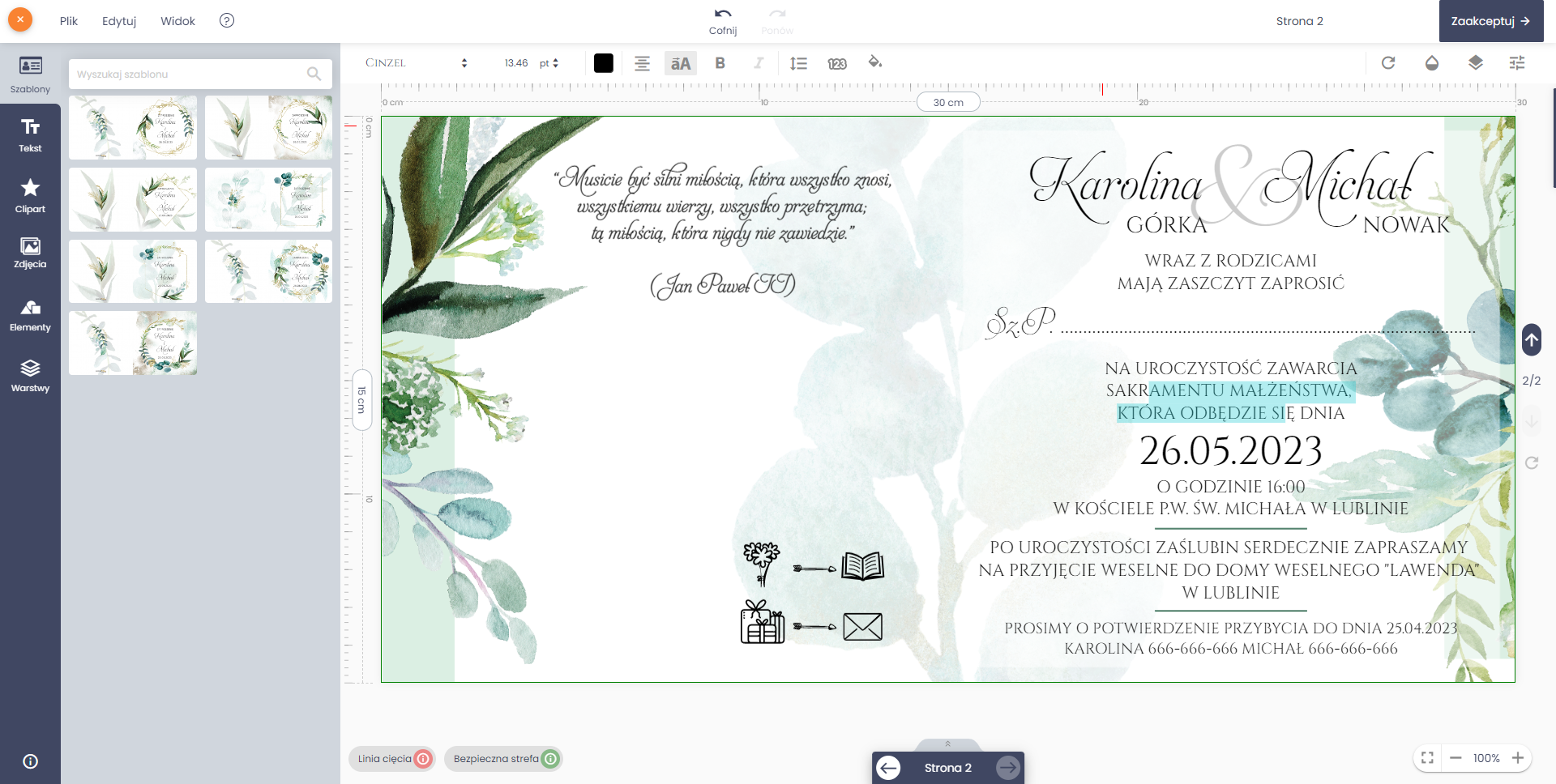
Task: Click the up arrow page button
Action: [1532, 340]
